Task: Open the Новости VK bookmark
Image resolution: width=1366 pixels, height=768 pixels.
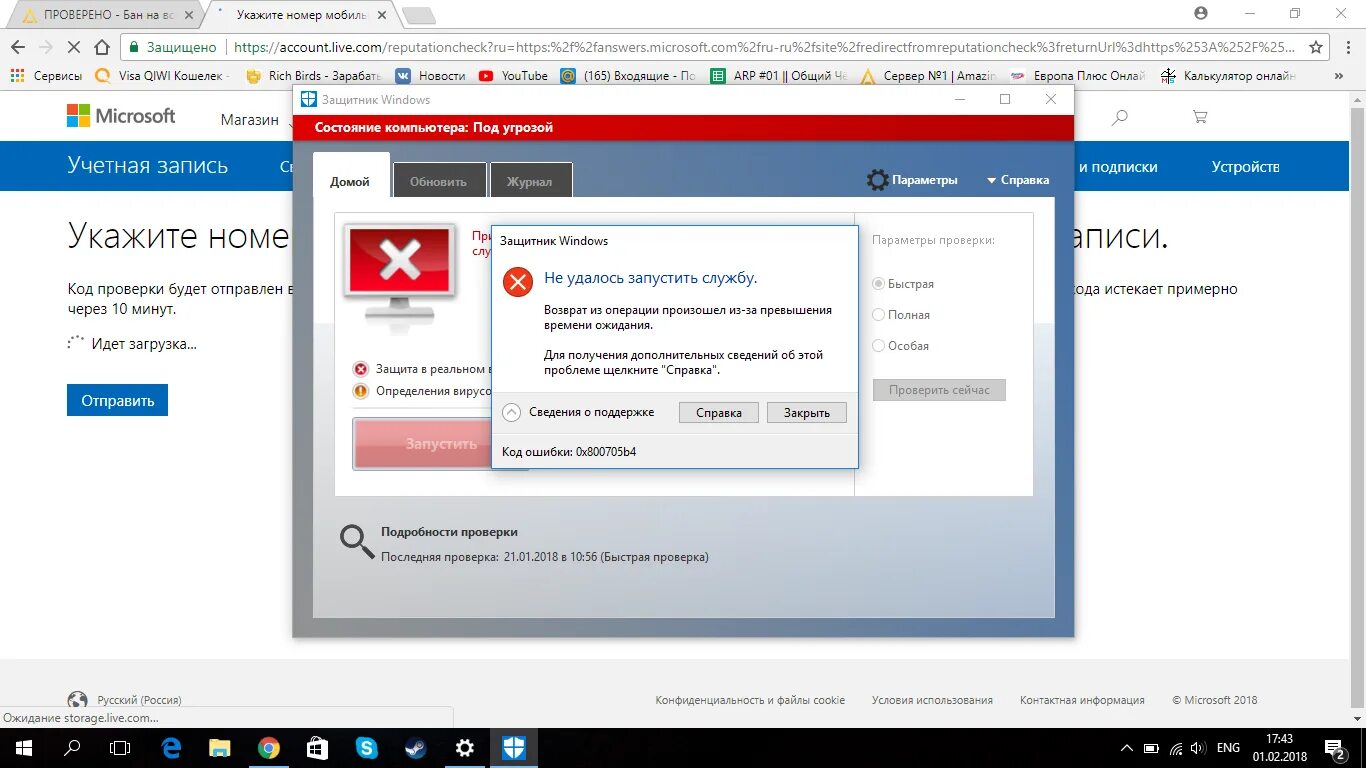Action: tap(431, 76)
